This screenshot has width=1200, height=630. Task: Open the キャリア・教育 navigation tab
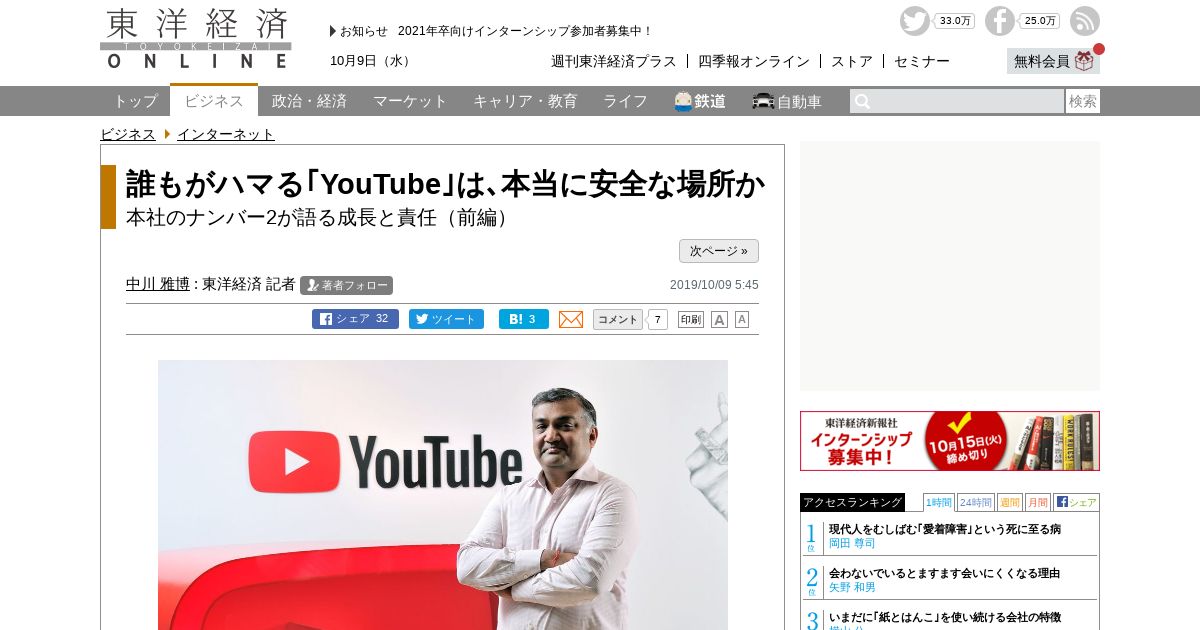(x=525, y=101)
